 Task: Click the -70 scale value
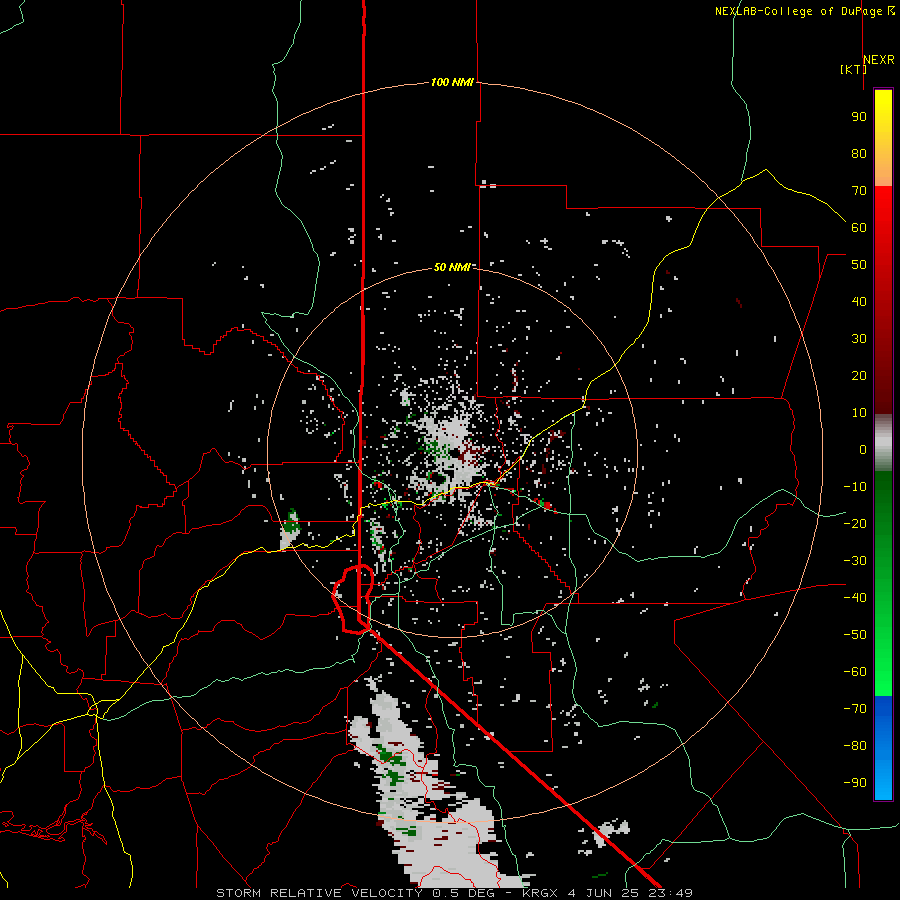click(855, 709)
